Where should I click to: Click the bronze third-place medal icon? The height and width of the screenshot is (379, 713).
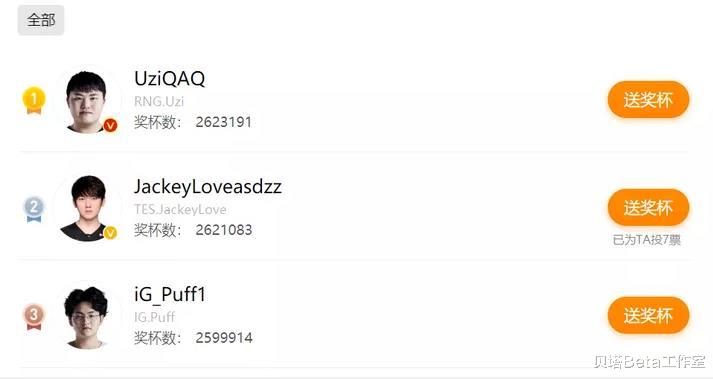34,316
